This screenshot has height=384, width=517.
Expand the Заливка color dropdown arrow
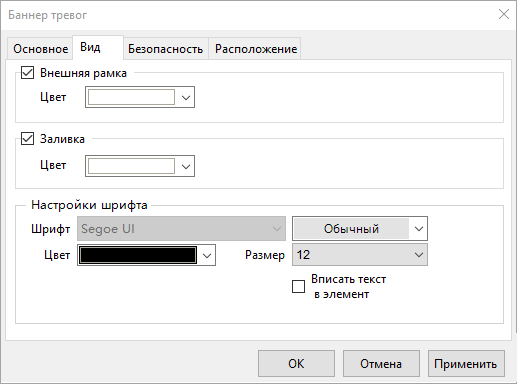pyautogui.click(x=186, y=166)
